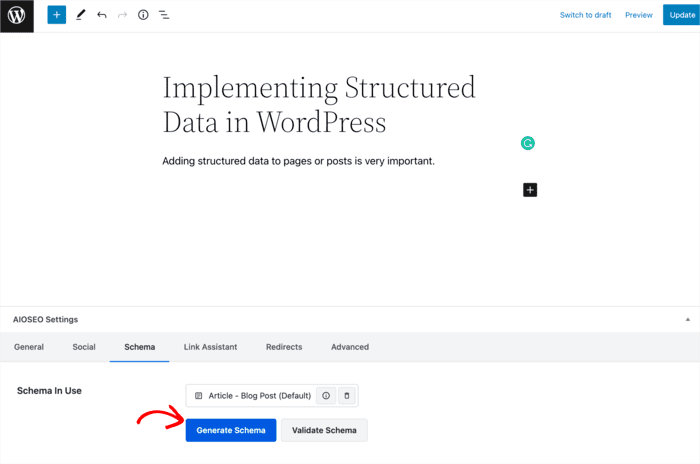Click the WordPress logo icon
Viewport: 700px width, 464px height.
coord(17,16)
